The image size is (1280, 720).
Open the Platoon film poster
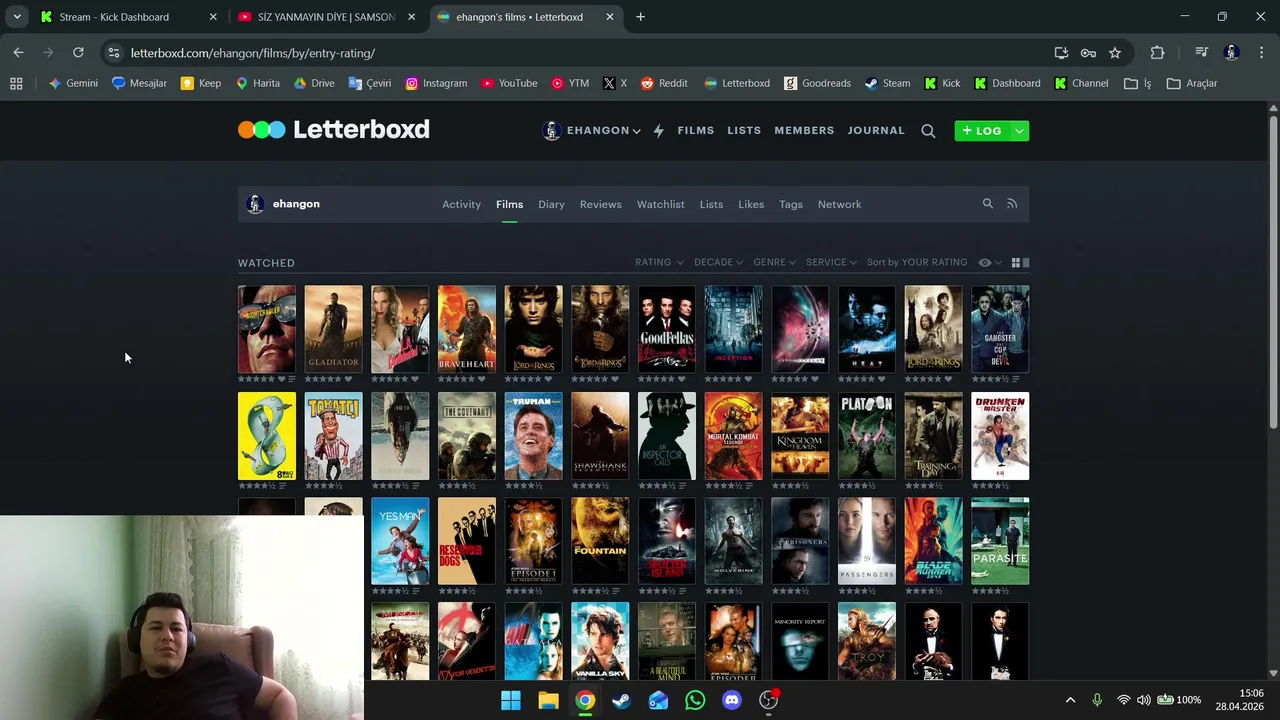[867, 435]
